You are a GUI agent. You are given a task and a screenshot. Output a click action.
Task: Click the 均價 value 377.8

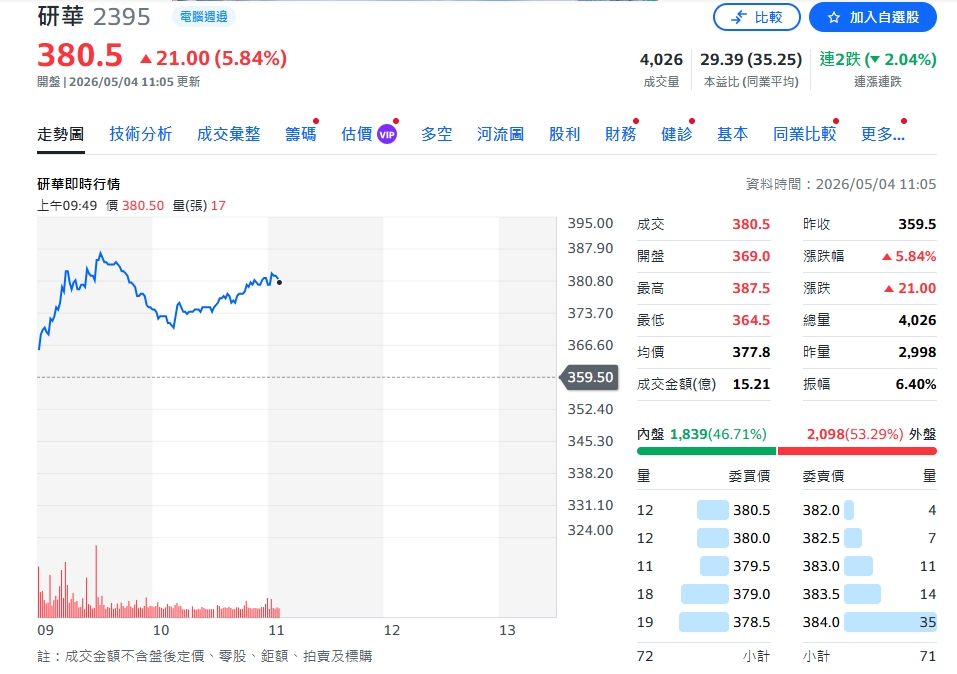751,352
